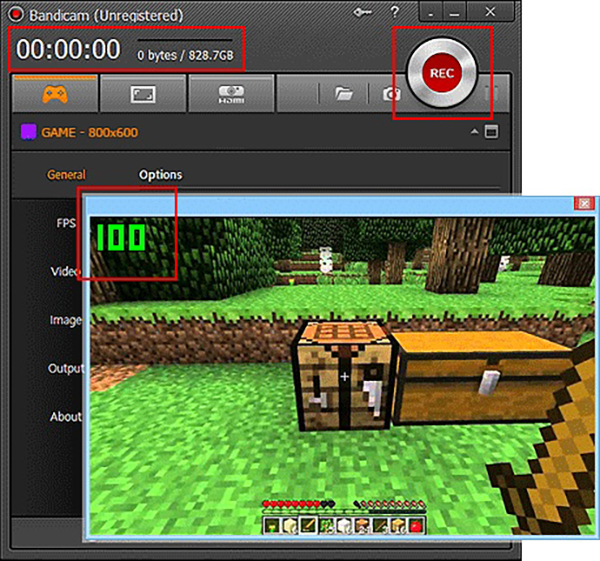Screen dimensions: 600x561
Task: Open help with the question mark icon
Action: (x=395, y=12)
